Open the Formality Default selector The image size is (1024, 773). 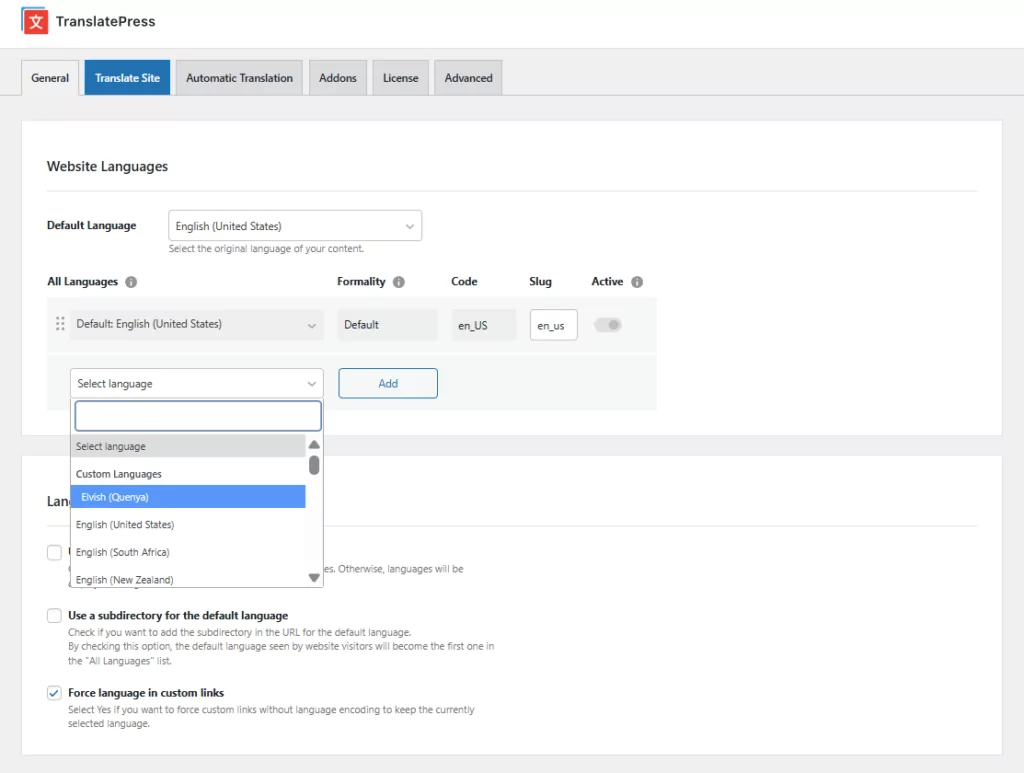point(387,324)
